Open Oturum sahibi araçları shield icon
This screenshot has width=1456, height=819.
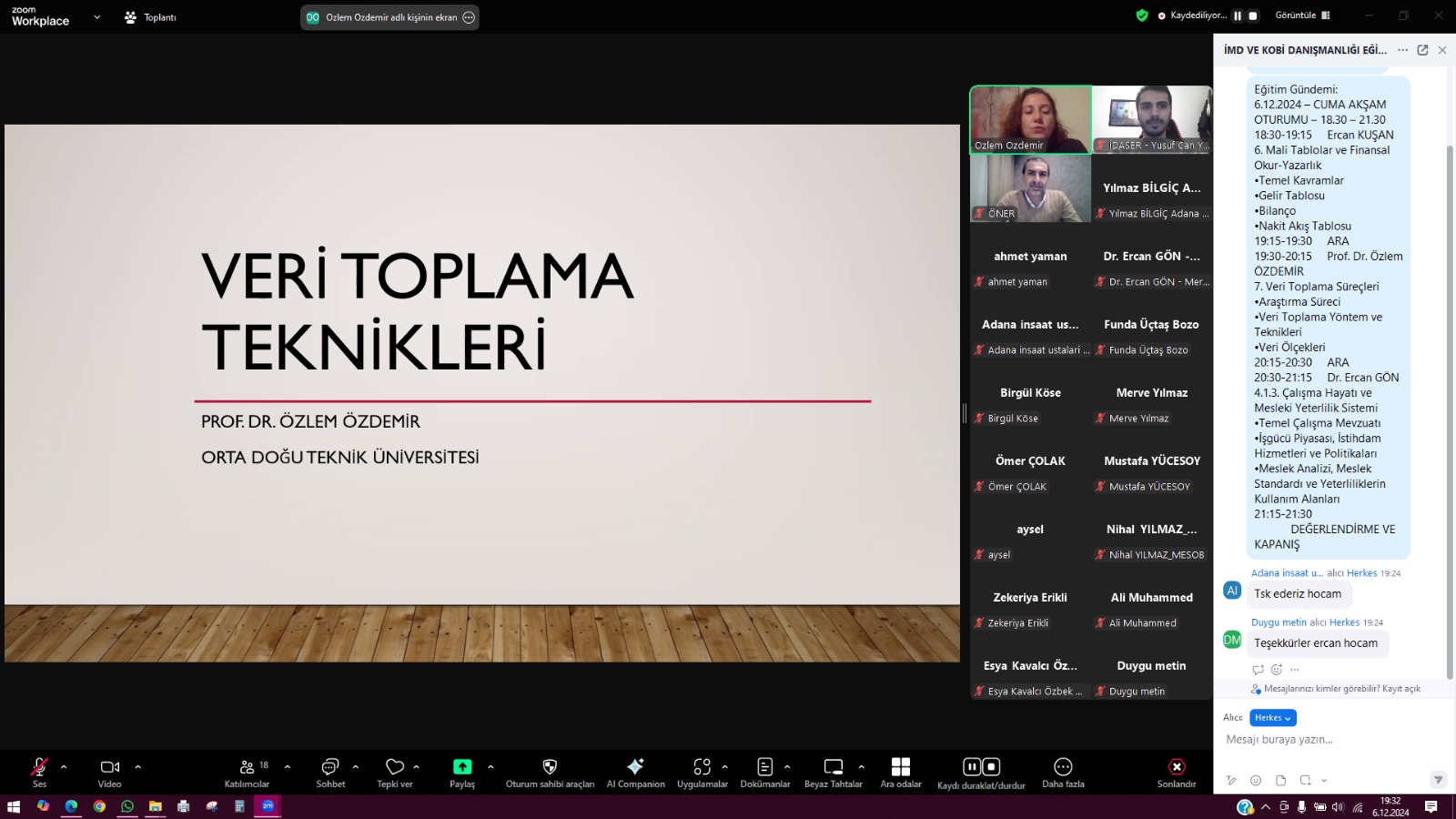pyautogui.click(x=550, y=767)
